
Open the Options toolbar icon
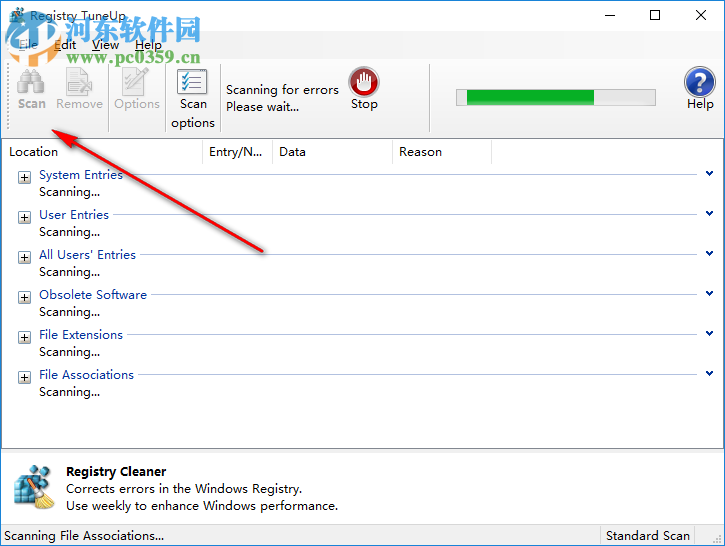click(136, 82)
